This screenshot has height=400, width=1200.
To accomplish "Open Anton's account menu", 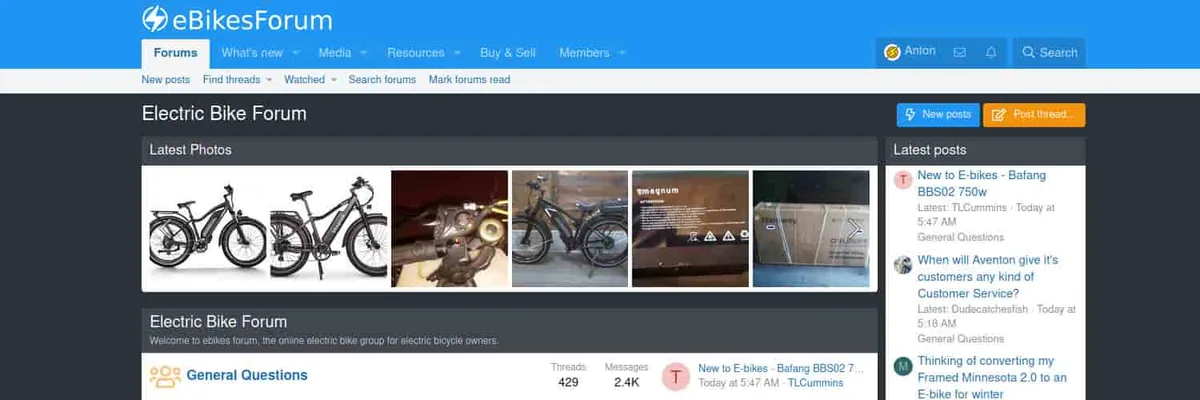I will click(x=910, y=52).
